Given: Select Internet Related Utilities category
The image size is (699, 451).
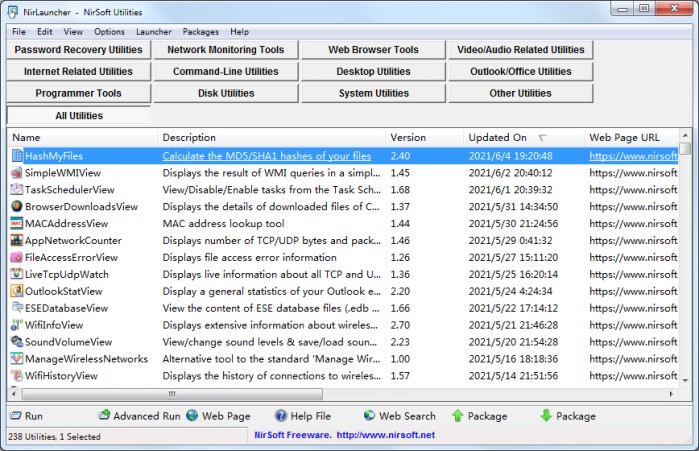Looking at the screenshot, I should click(x=78, y=71).
